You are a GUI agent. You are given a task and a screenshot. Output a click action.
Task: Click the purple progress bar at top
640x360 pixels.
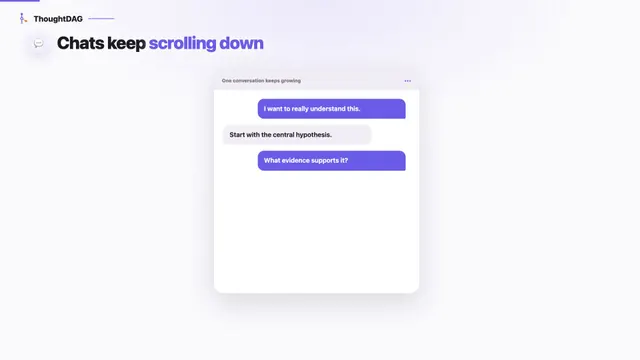[20, 1]
